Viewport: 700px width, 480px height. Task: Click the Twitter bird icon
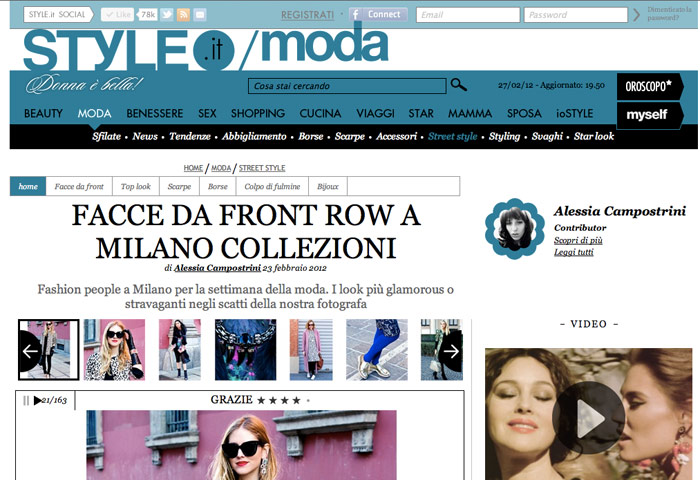[x=167, y=15]
